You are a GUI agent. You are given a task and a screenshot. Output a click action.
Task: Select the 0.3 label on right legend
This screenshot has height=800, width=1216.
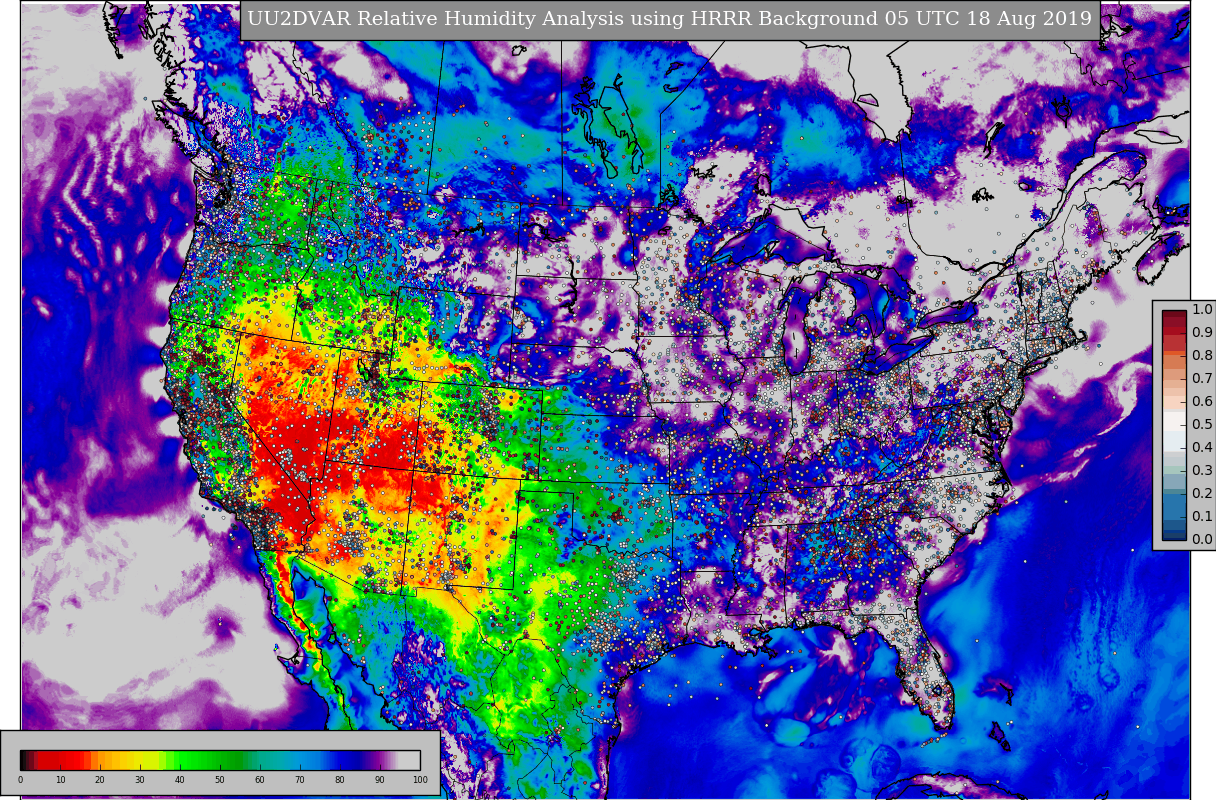[1202, 471]
